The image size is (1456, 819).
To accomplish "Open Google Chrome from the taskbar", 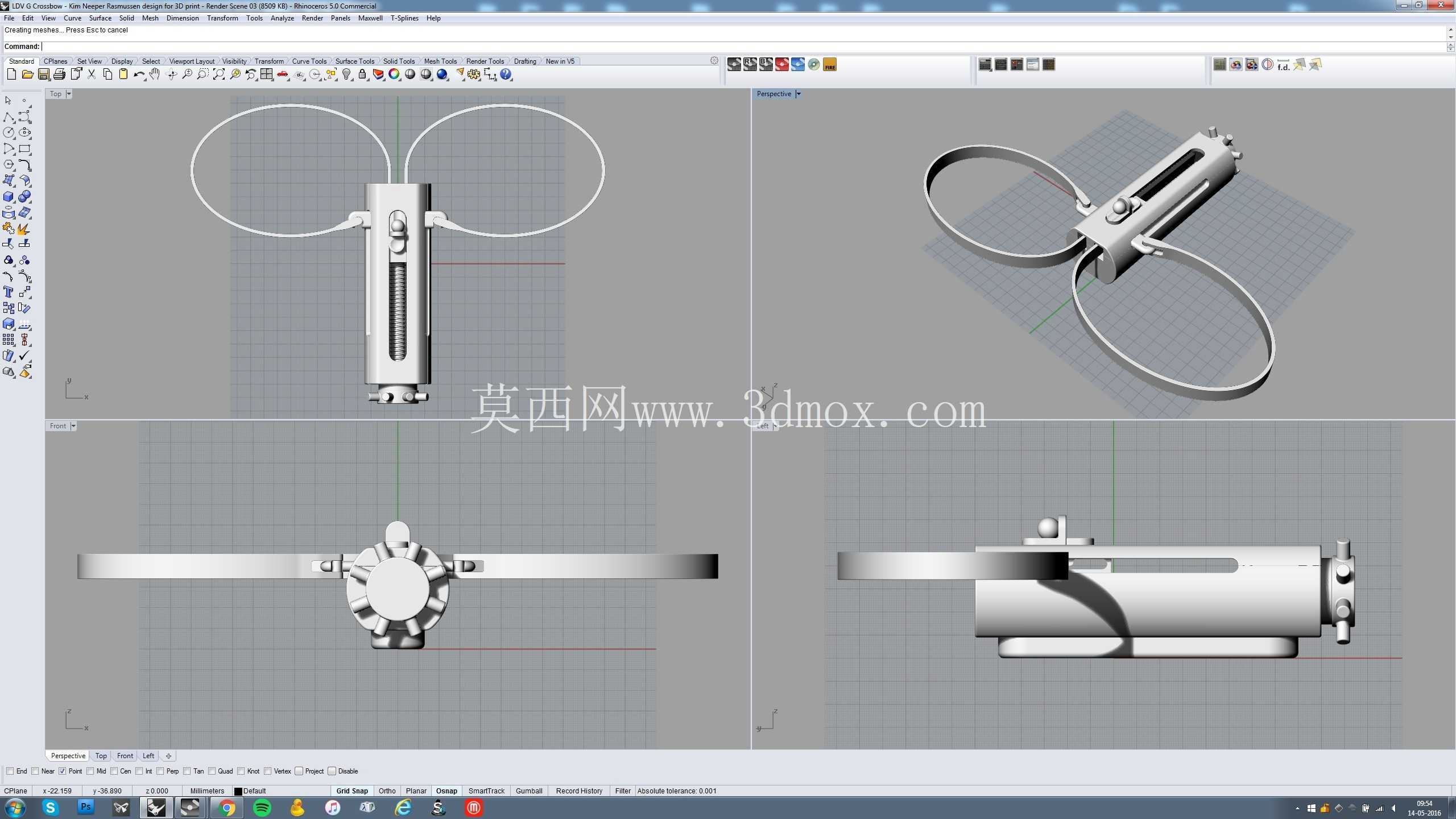I will [226, 808].
